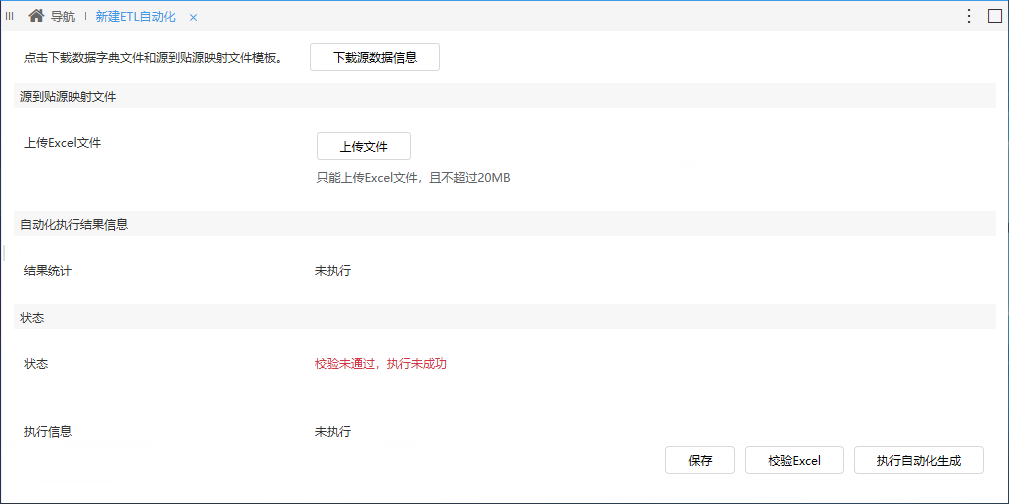Click the 校验Excel button
The width and height of the screenshot is (1009, 504).
(x=795, y=460)
